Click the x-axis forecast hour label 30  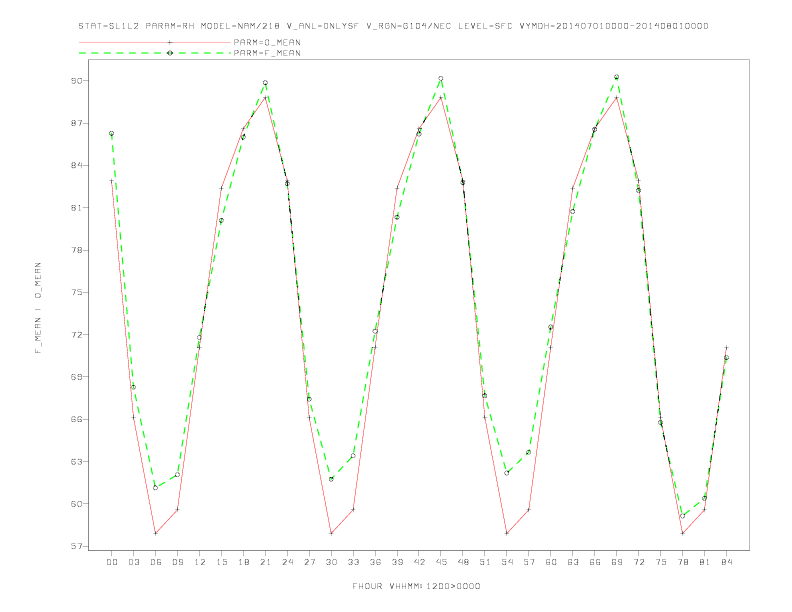[x=331, y=562]
